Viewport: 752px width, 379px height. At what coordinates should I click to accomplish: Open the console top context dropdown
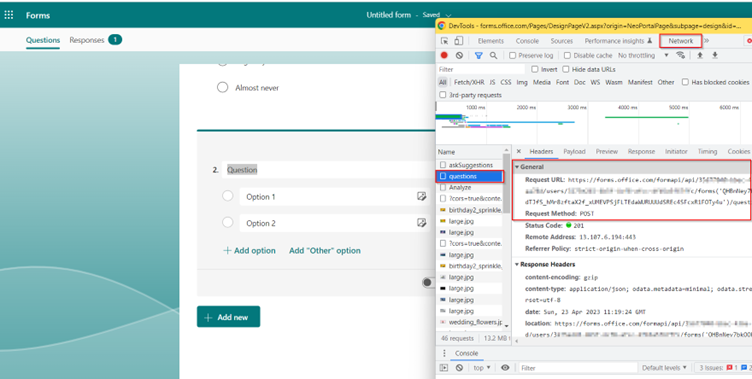click(482, 368)
